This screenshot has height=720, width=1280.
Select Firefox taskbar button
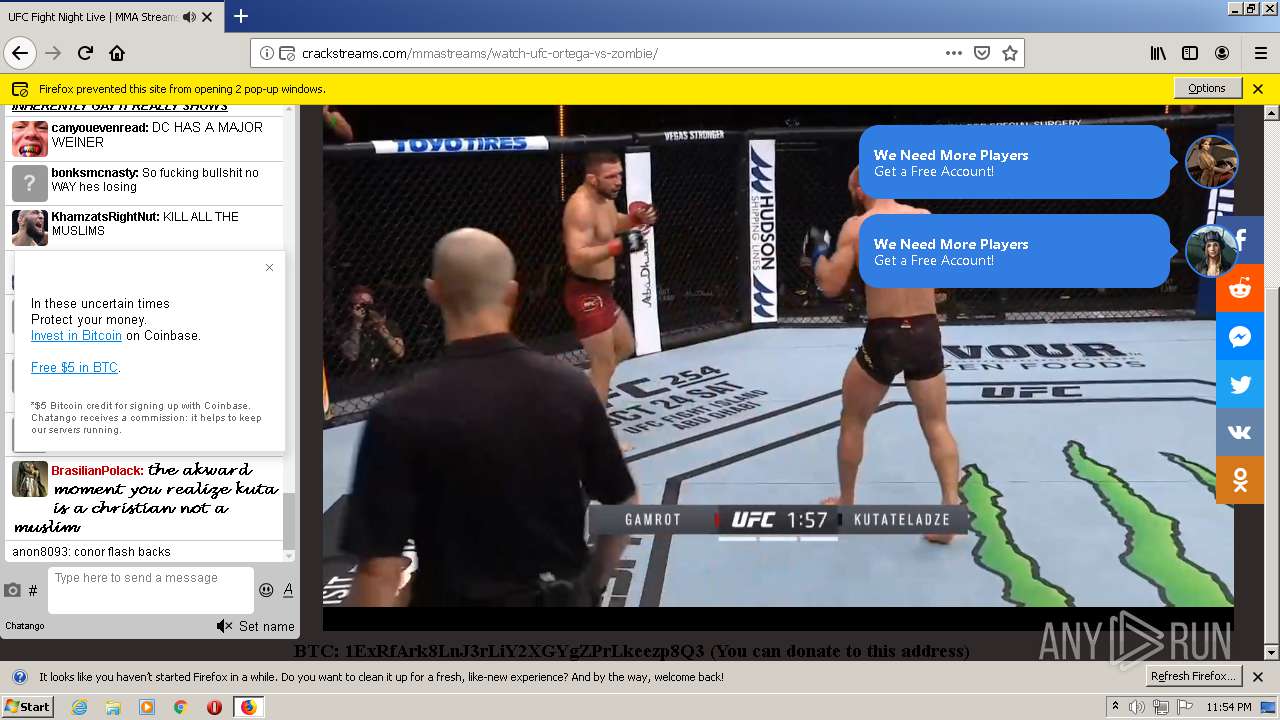pyautogui.click(x=248, y=707)
